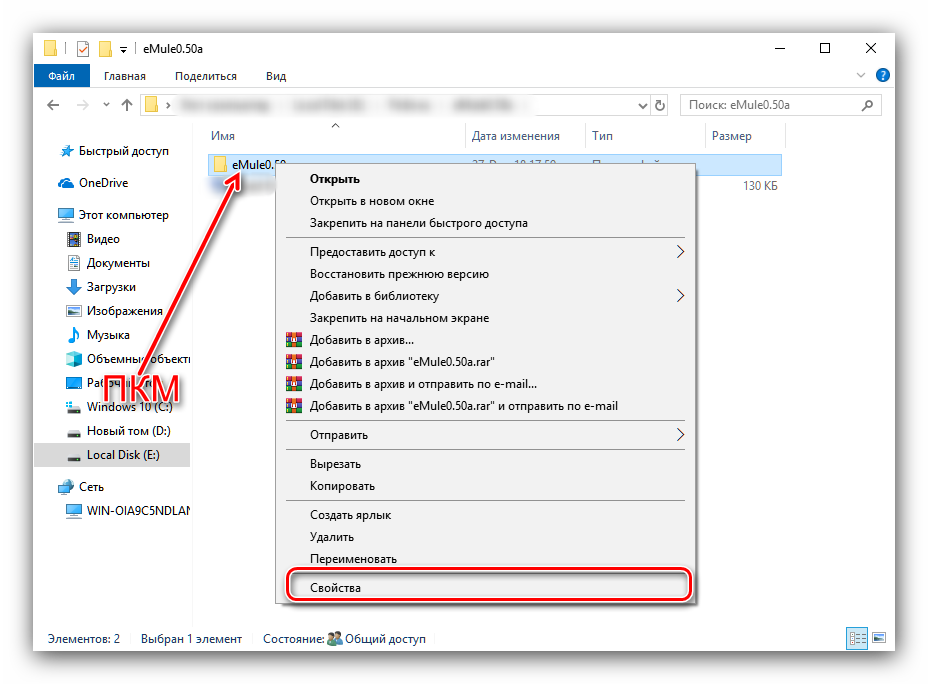Open the 'Файл' ribbon tab

(60, 76)
